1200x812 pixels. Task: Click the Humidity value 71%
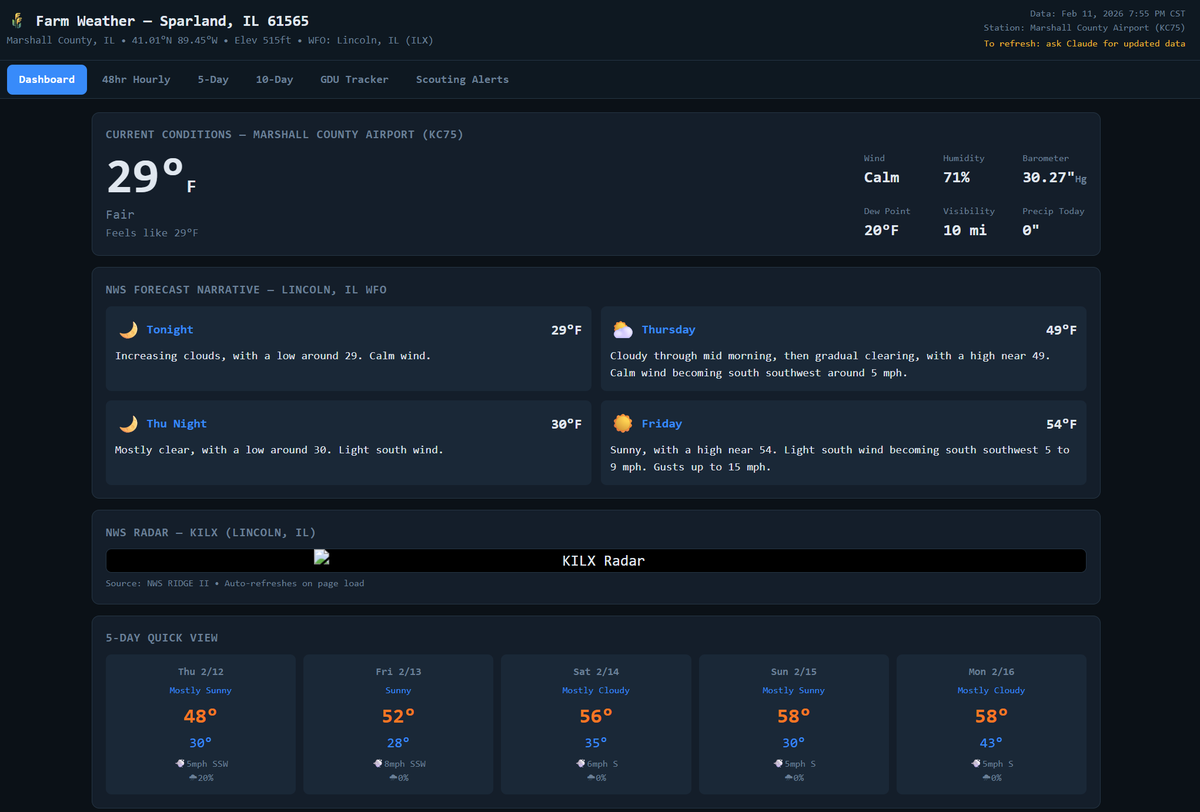957,177
